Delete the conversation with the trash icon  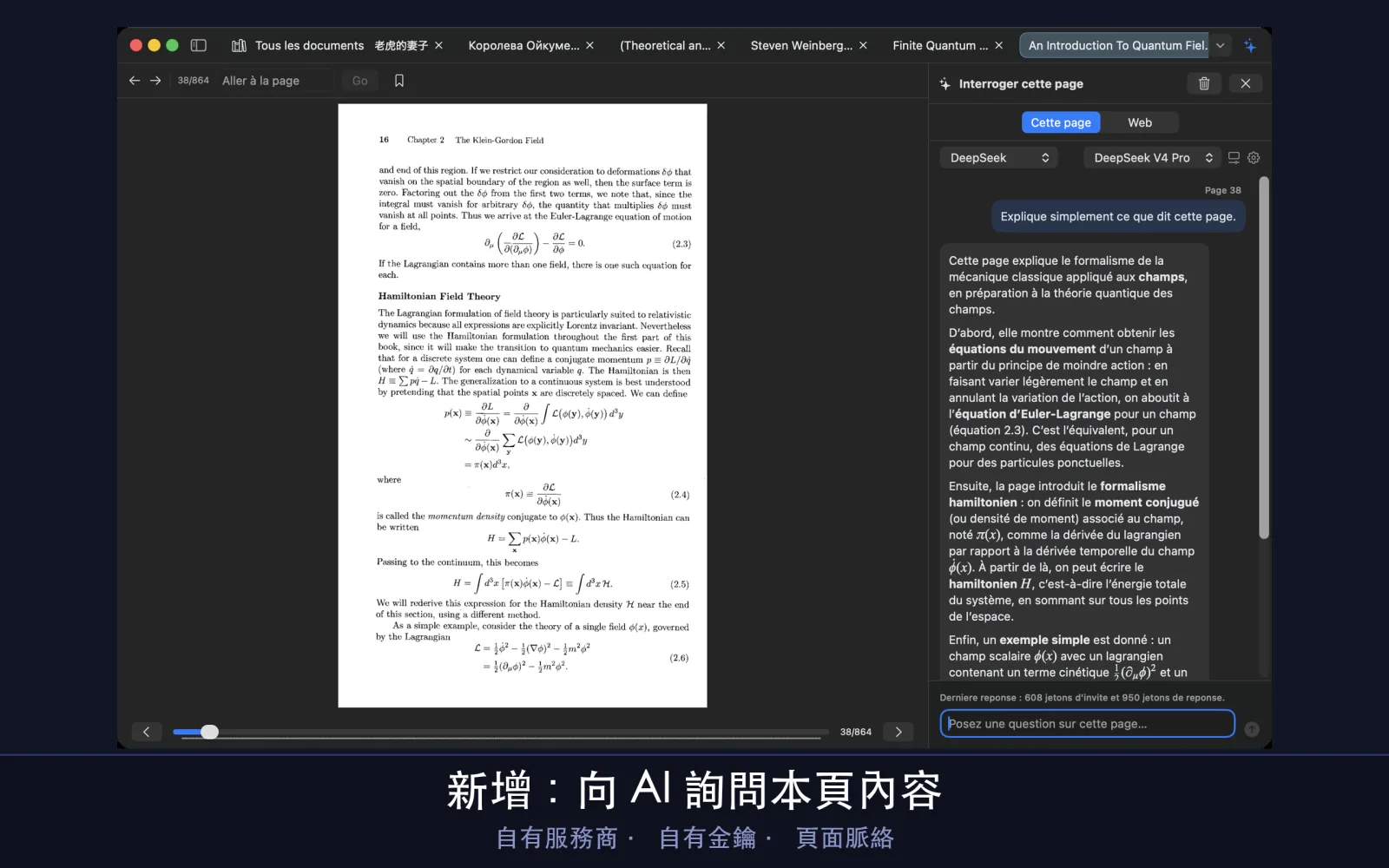pyautogui.click(x=1204, y=83)
